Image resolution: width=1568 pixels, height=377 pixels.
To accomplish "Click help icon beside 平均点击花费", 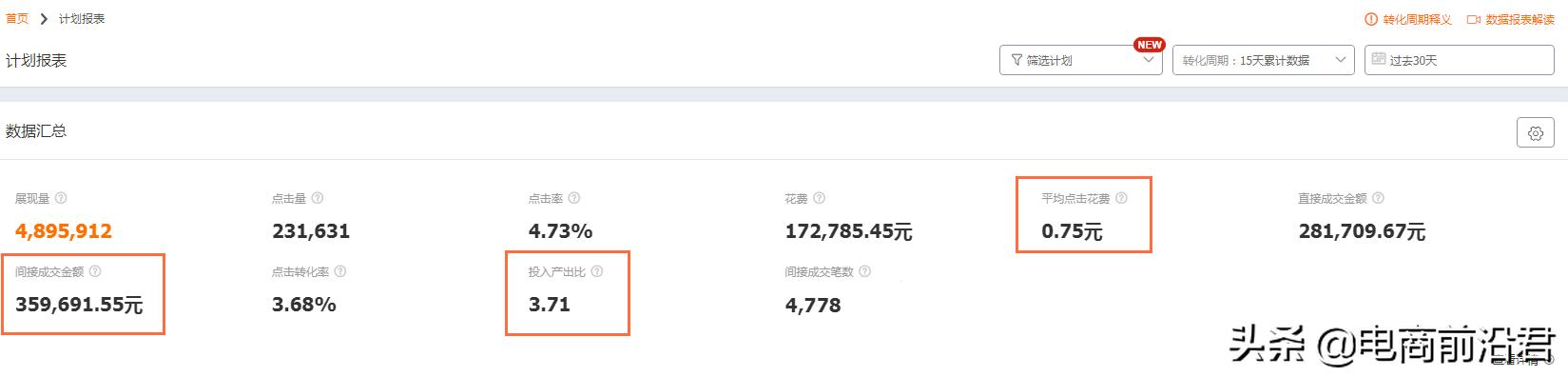I will (x=1121, y=198).
